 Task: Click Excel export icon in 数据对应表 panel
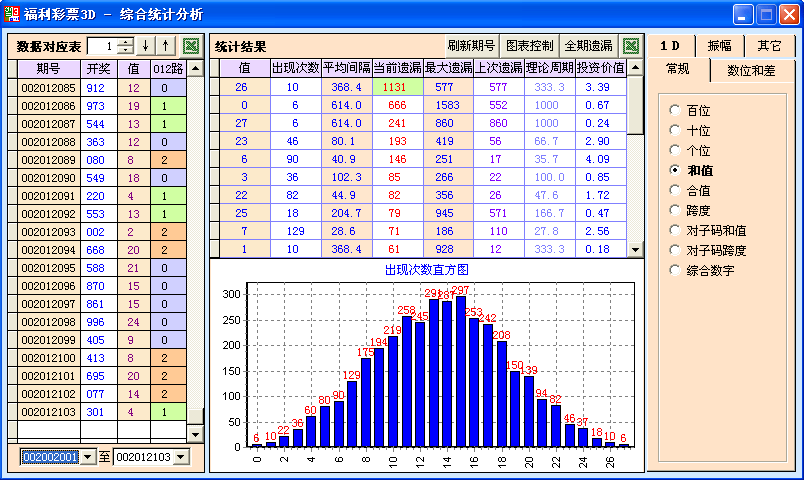191,46
